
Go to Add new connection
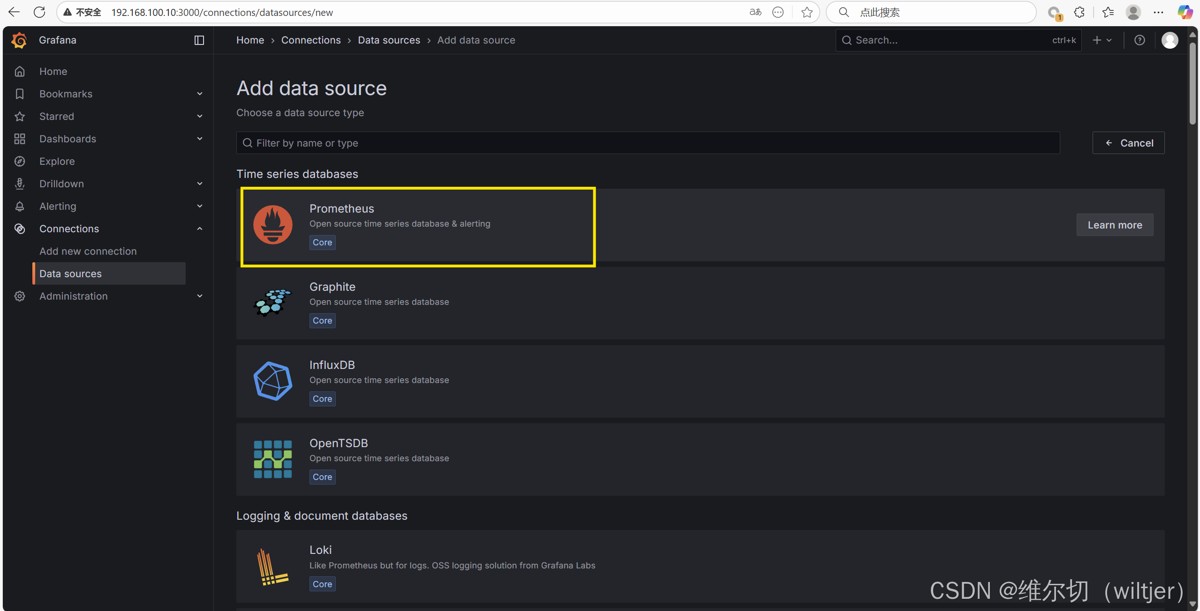click(x=88, y=251)
